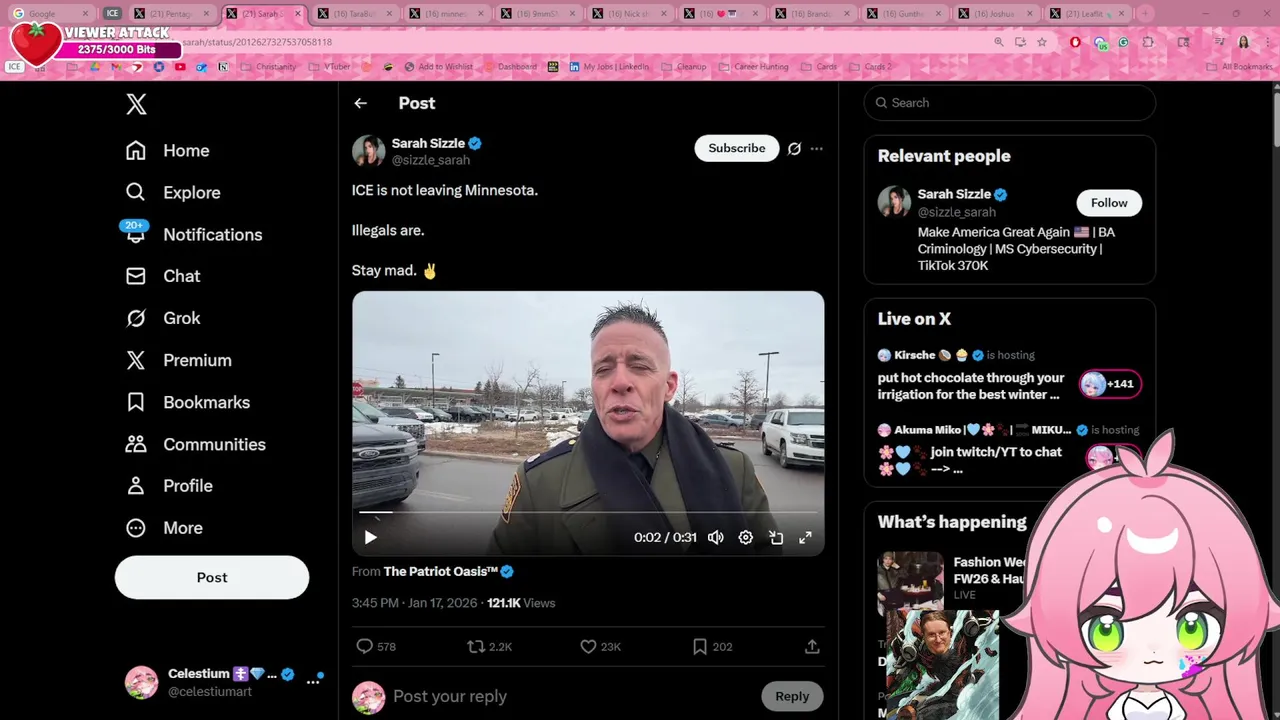Open The Patriot Oasis source link
Screen dimensions: 1280x720
pyautogui.click(x=441, y=571)
